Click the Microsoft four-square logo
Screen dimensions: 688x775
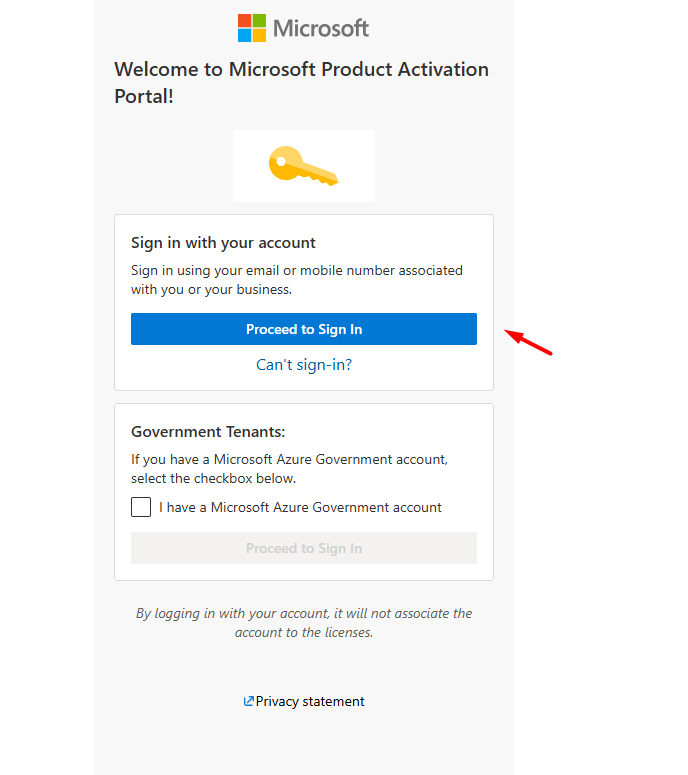pos(252,28)
